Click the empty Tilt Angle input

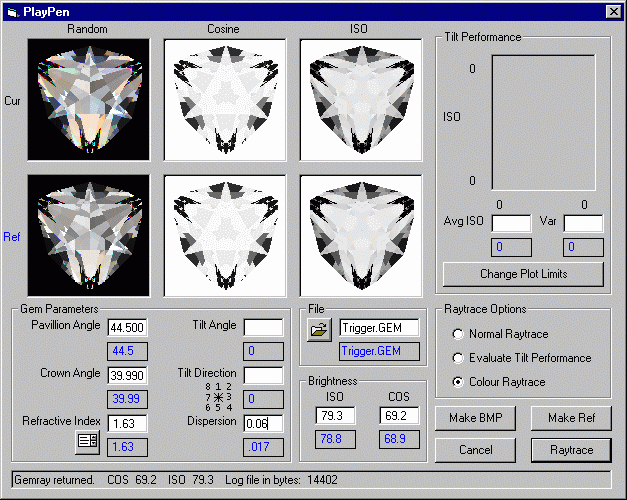coord(263,328)
